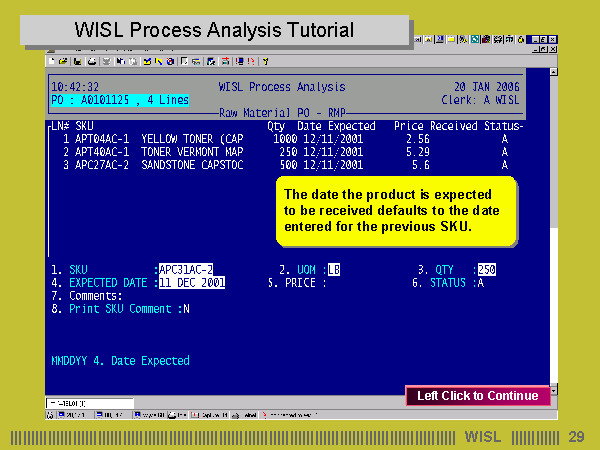The image size is (600, 450).
Task: Click the white status box at bottom left
Action: pyautogui.click(x=90, y=403)
